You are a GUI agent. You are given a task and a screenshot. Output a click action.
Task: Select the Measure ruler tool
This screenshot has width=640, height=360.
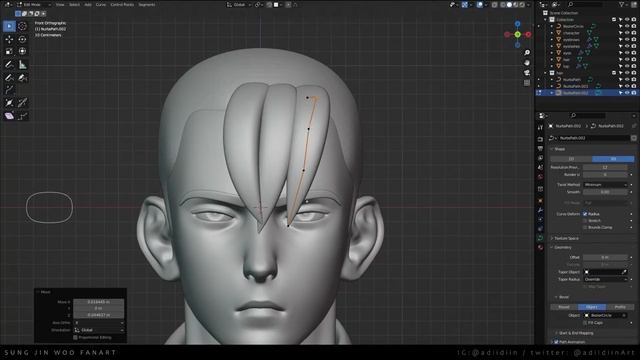[22, 64]
